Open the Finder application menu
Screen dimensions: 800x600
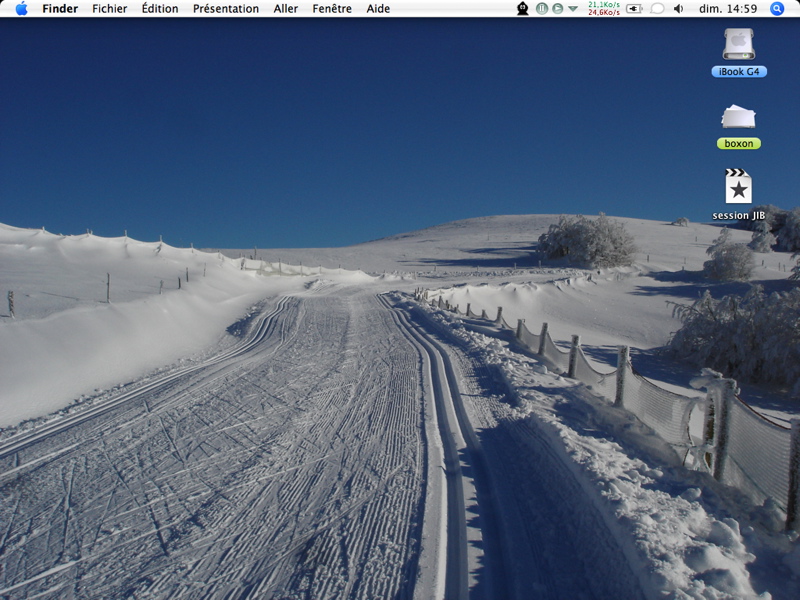[60, 9]
